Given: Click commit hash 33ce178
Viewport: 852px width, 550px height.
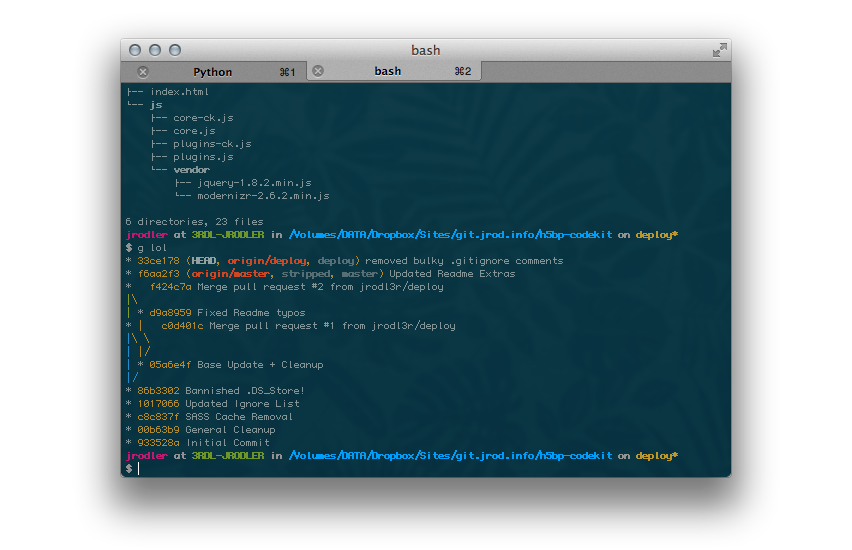Looking at the screenshot, I should tap(158, 261).
